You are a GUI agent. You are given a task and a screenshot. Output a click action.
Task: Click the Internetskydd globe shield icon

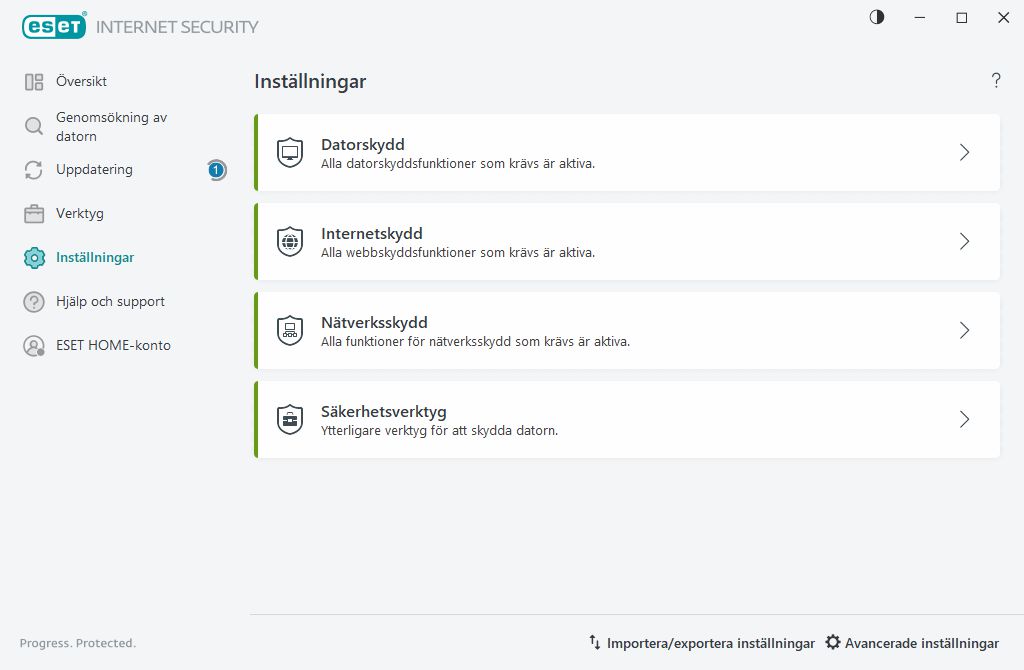pos(290,242)
